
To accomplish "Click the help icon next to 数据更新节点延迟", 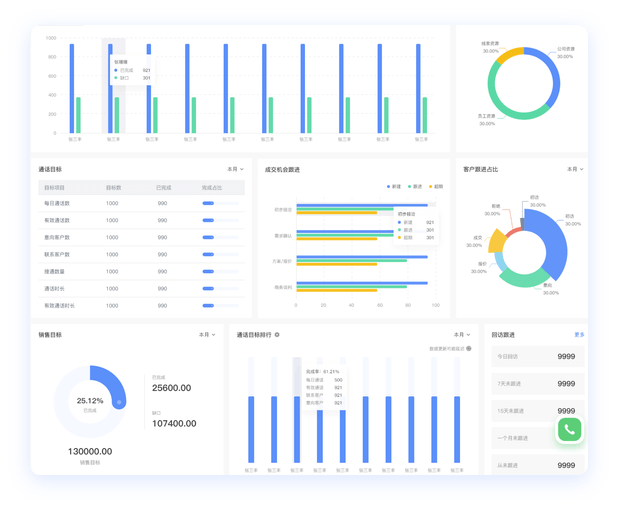I will point(467,349).
